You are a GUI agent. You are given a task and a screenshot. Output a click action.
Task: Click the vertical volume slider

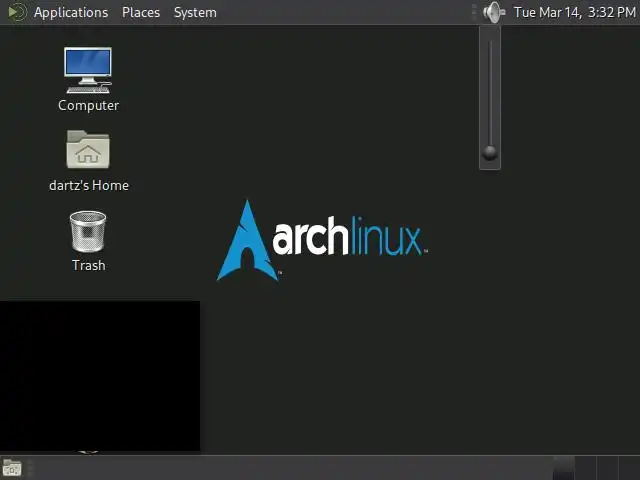[490, 98]
